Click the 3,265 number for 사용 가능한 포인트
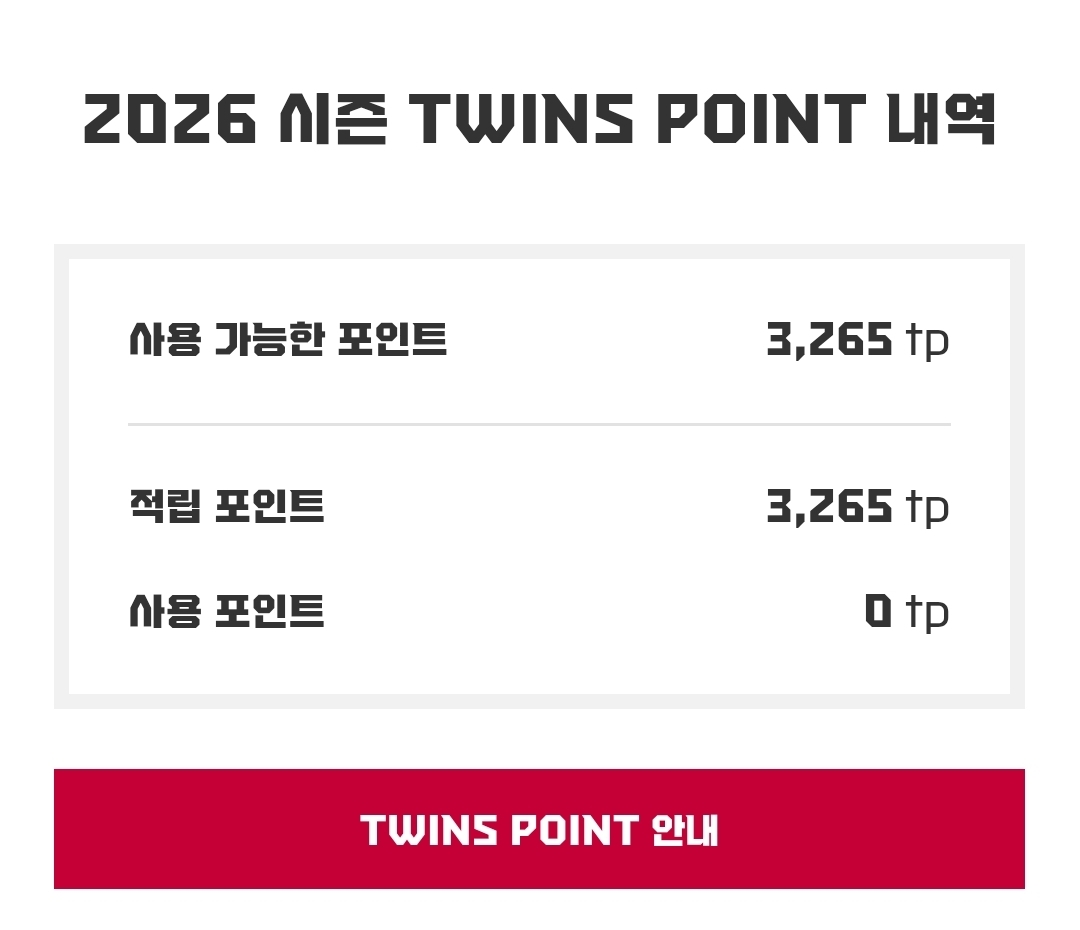The height and width of the screenshot is (930, 1080). [x=829, y=341]
